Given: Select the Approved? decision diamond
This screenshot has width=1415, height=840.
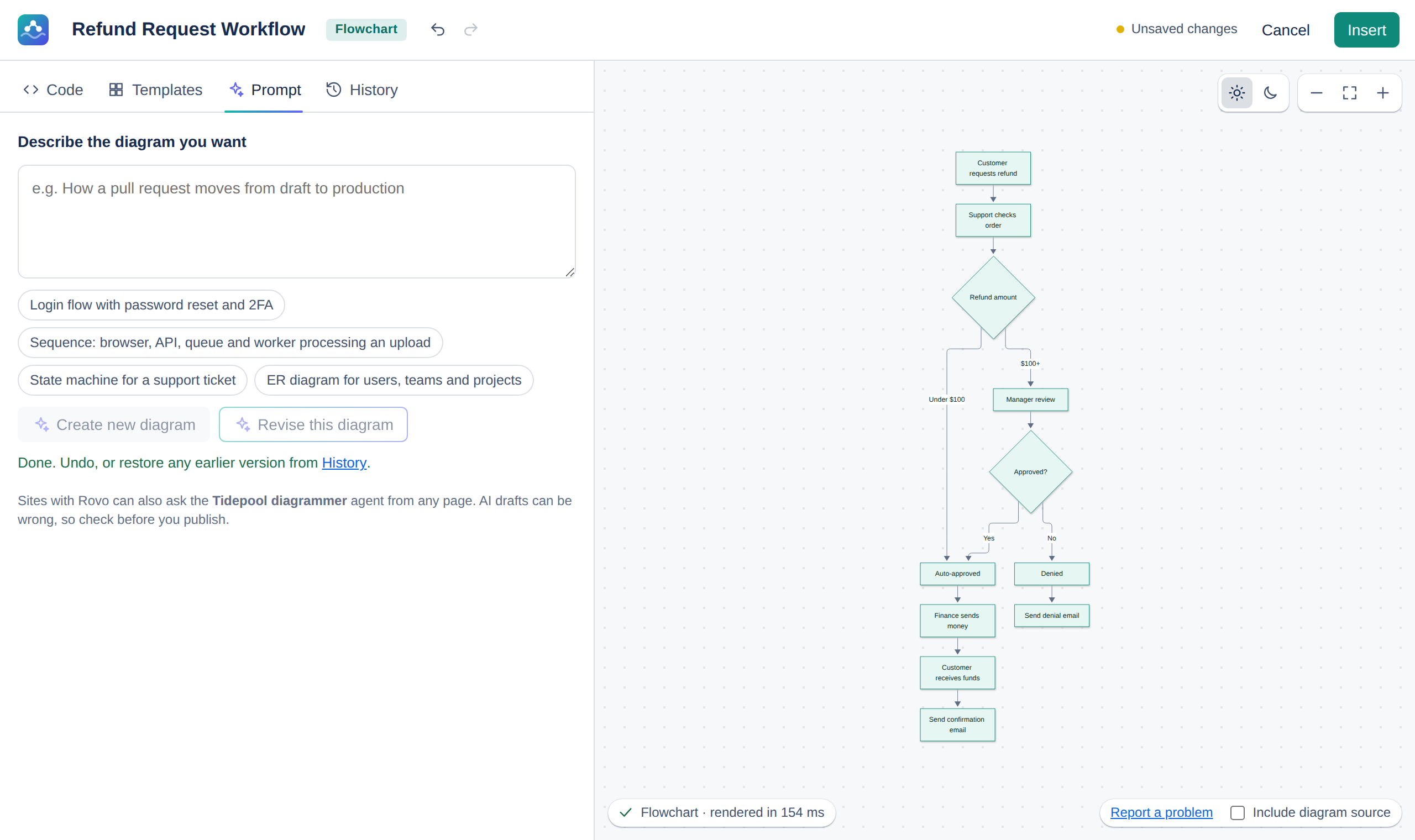Looking at the screenshot, I should point(1030,472).
